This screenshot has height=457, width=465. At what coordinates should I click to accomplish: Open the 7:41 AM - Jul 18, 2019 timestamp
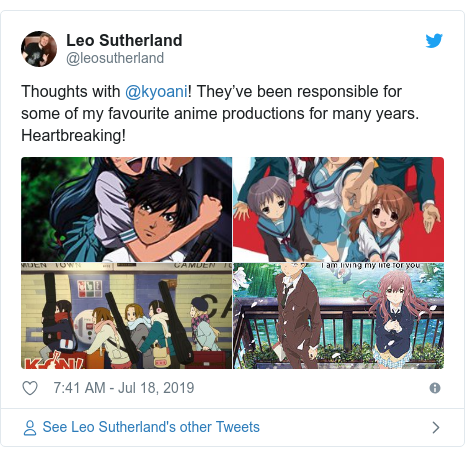[x=124, y=388]
